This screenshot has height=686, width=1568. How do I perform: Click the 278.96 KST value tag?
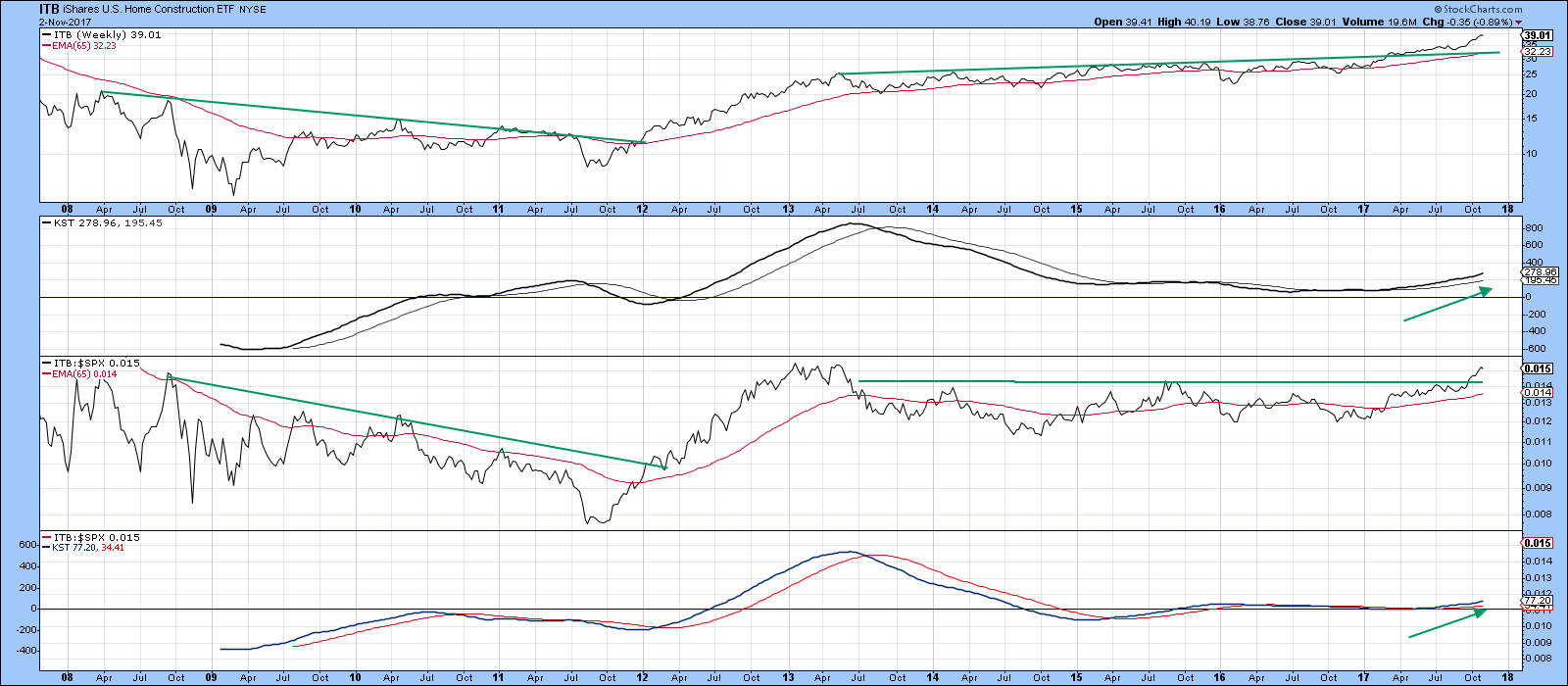click(x=1536, y=271)
